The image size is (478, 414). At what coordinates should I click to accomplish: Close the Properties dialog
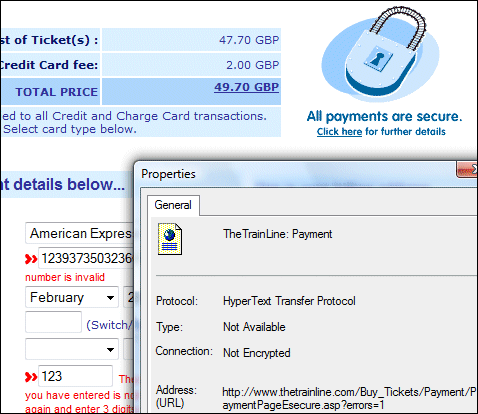(467, 170)
